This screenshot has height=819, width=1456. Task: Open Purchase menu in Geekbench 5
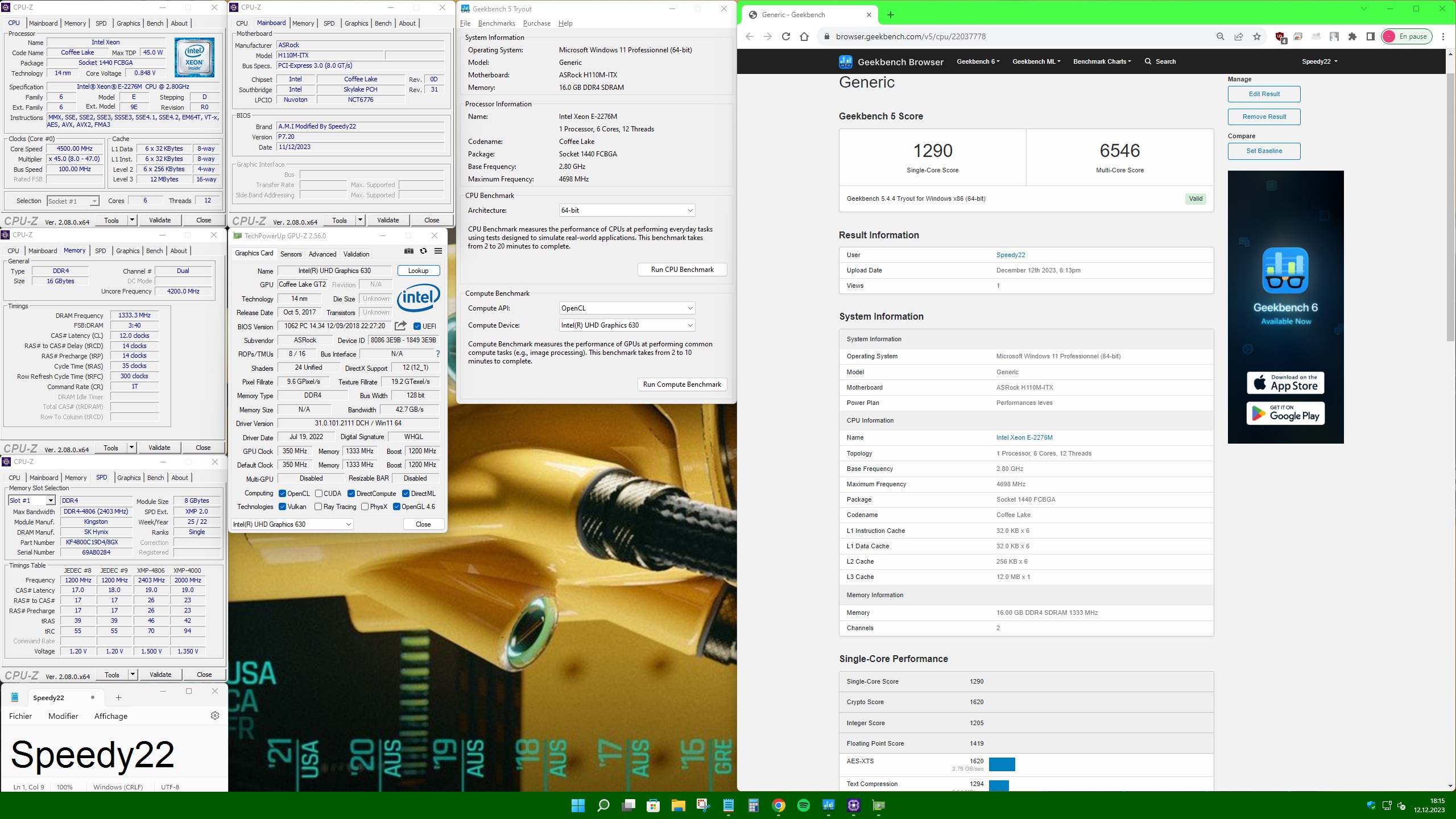click(x=536, y=23)
